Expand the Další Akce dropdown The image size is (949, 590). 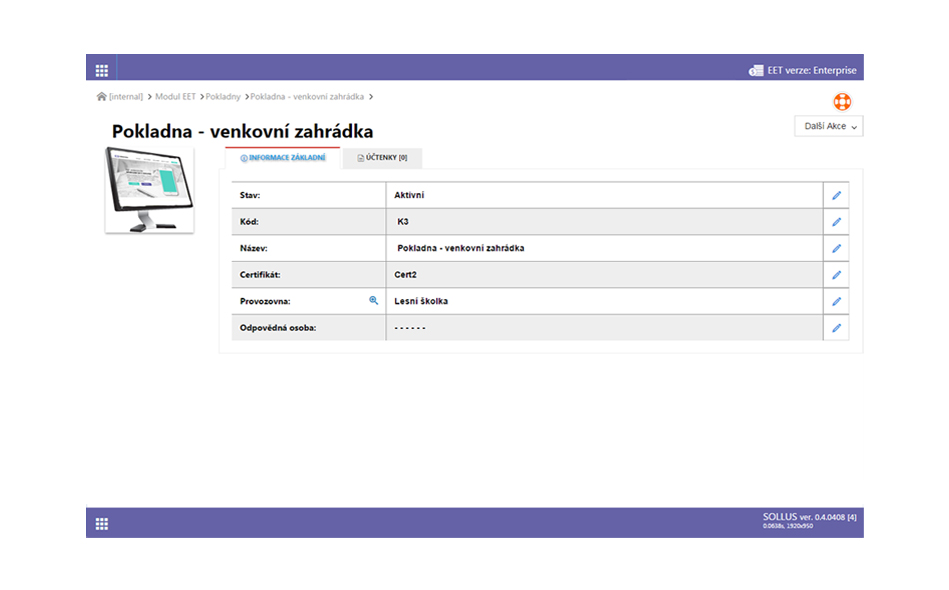coord(828,127)
